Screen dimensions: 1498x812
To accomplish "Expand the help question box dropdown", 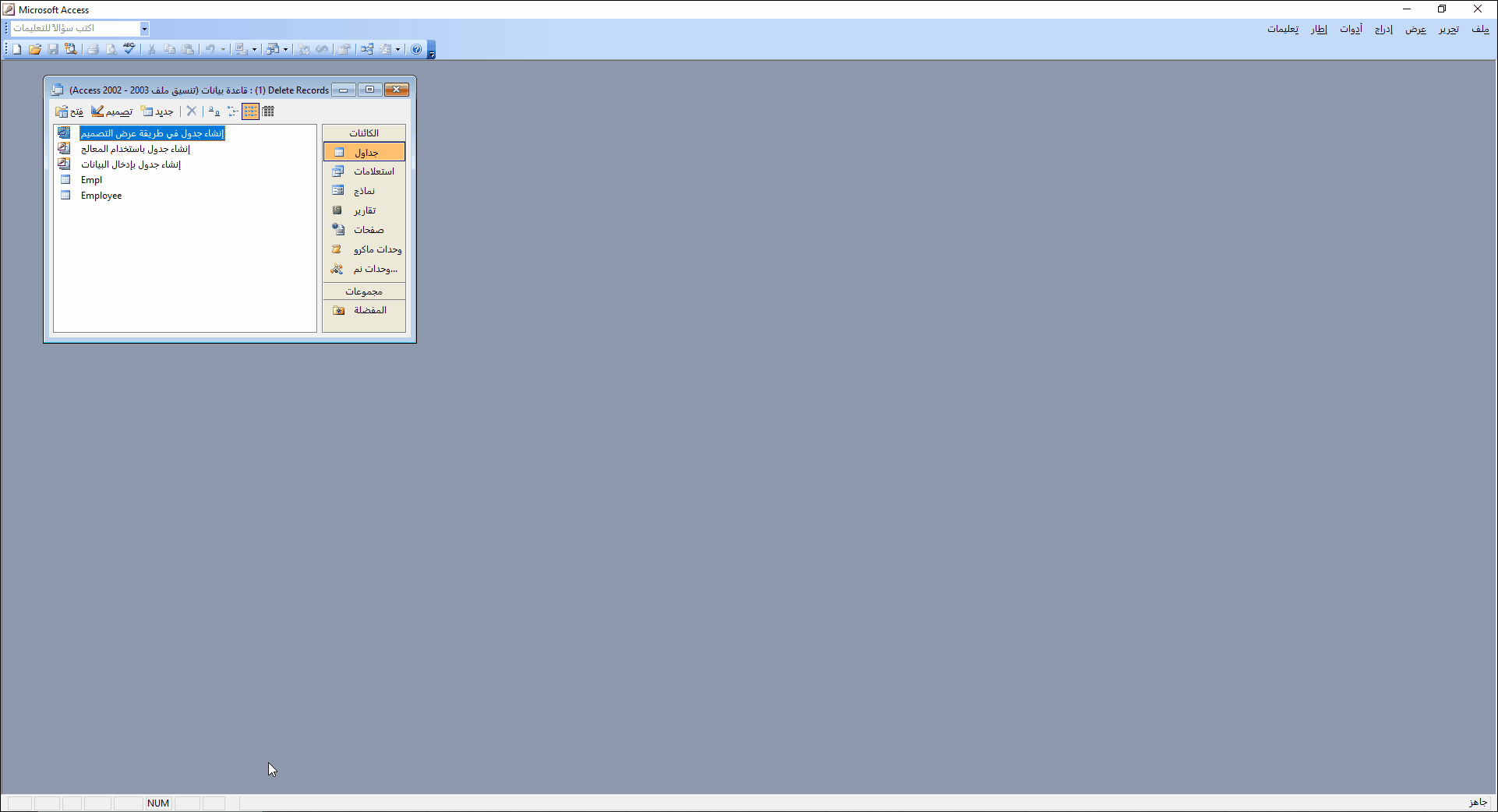I will click(x=144, y=29).
